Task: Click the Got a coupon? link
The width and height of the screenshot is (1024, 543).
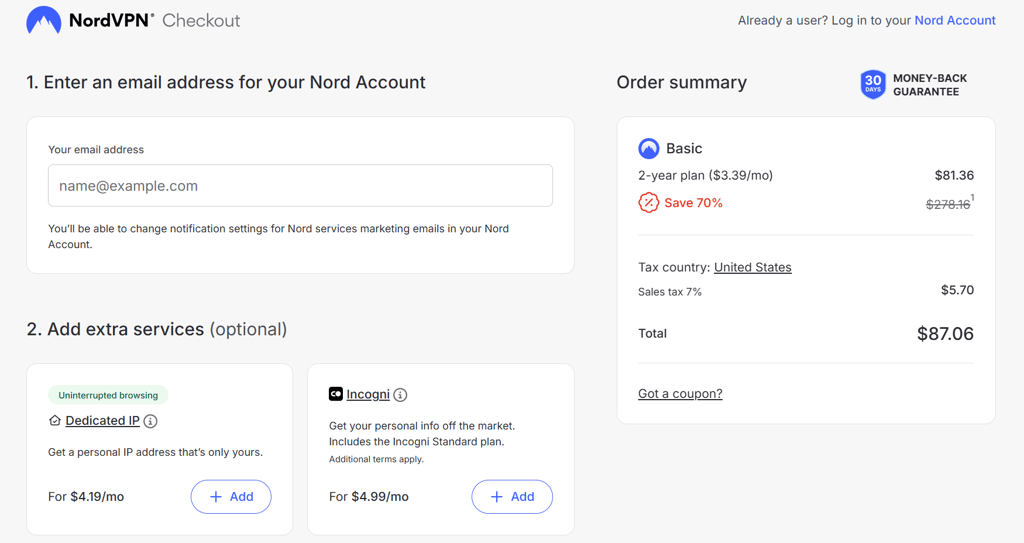Action: click(680, 393)
